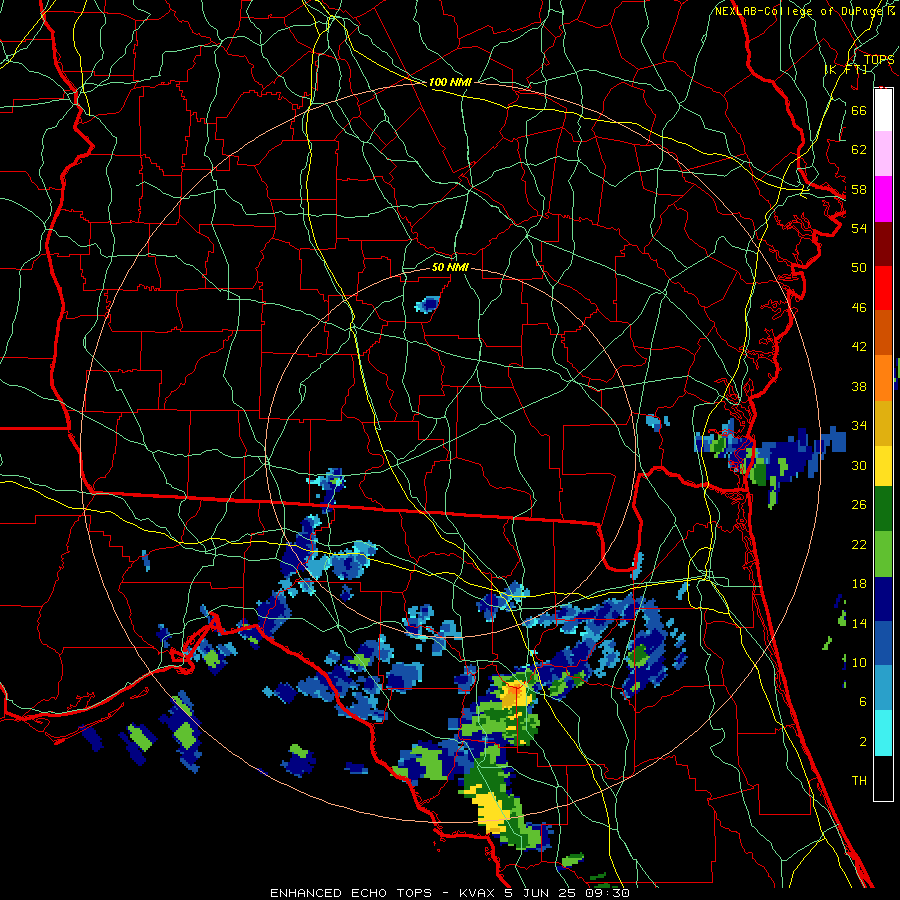The image size is (900, 900).
Task: Click the "50 NMI" range ring label
Action: 450,267
